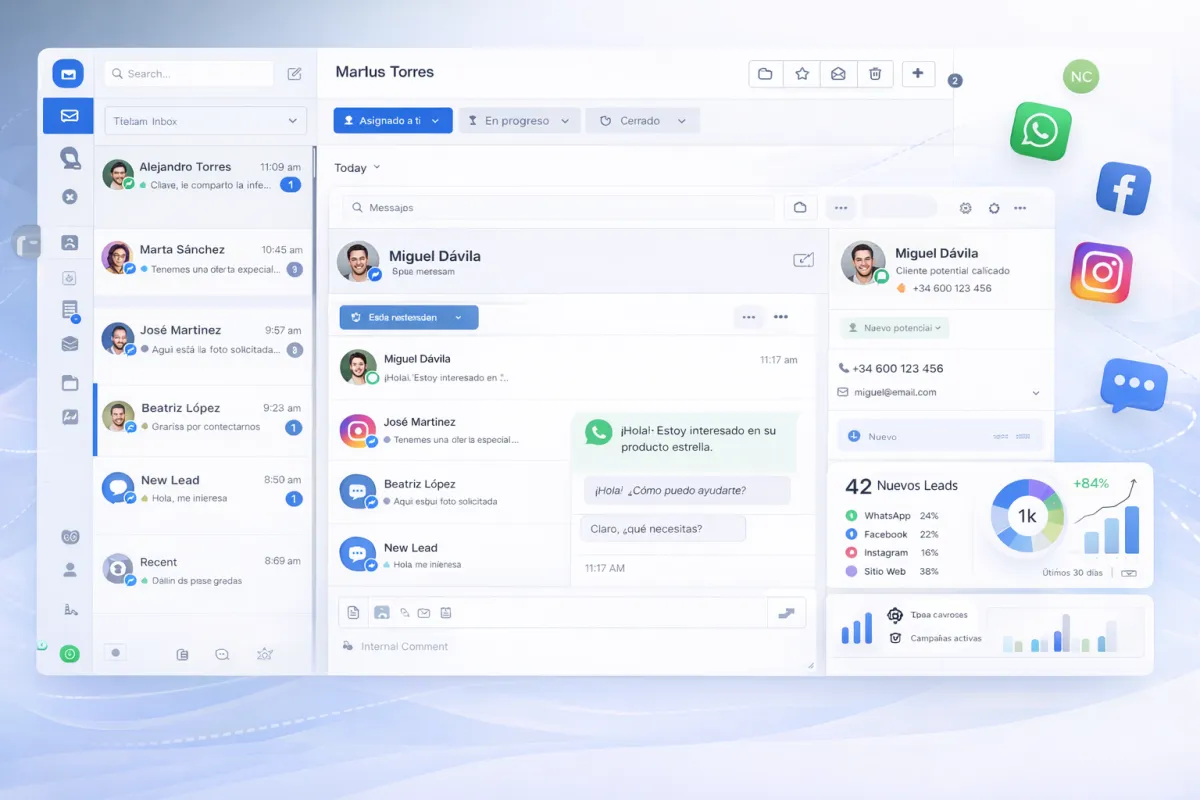Open the En progreso dropdown

tap(519, 121)
